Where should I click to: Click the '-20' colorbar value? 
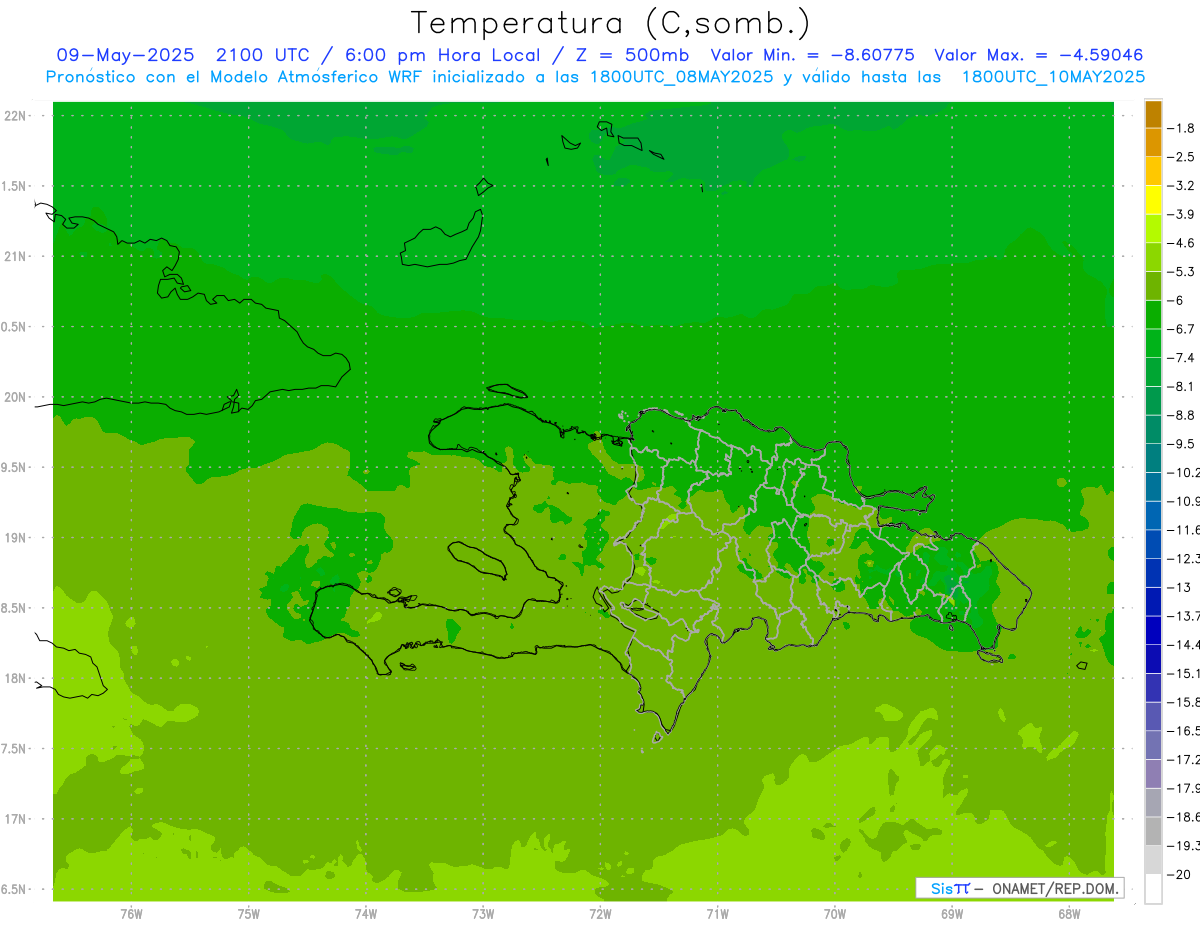pos(1180,875)
